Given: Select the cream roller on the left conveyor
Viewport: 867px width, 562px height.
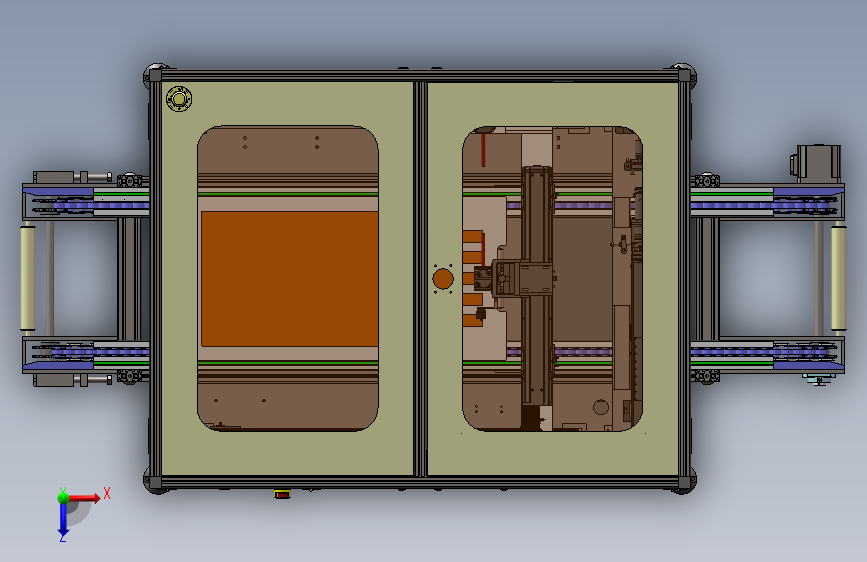Looking at the screenshot, I should (x=28, y=277).
